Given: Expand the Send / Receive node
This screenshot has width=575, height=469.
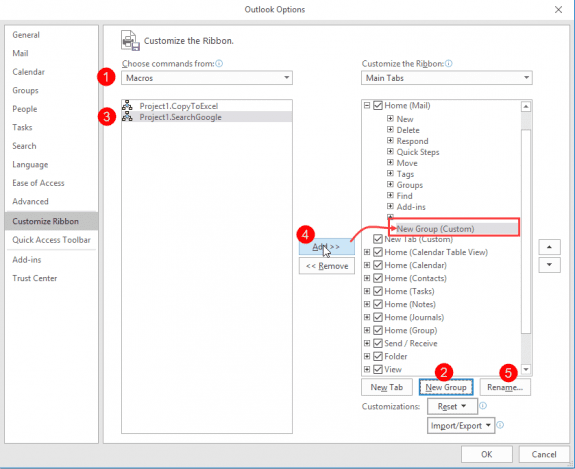Looking at the screenshot, I should click(x=367, y=343).
